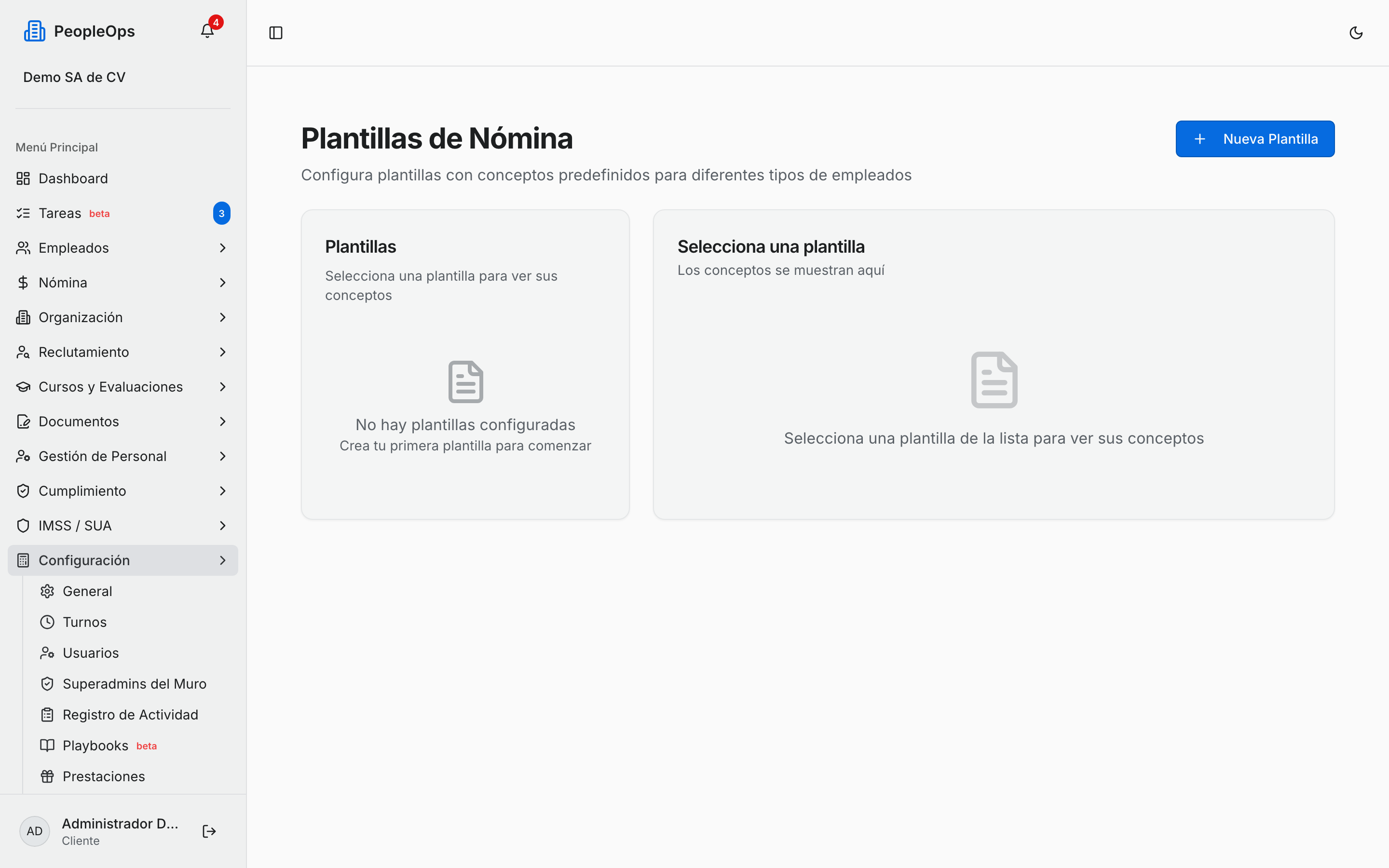
Task: Expand the IMSS / SUA chevron
Action: [223, 526]
